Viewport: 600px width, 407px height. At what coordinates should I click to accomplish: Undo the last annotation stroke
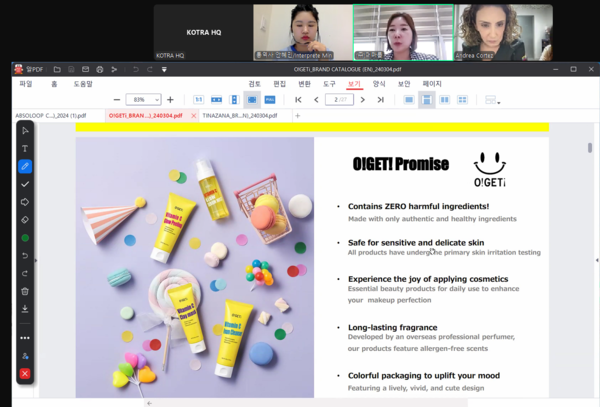pos(25,256)
